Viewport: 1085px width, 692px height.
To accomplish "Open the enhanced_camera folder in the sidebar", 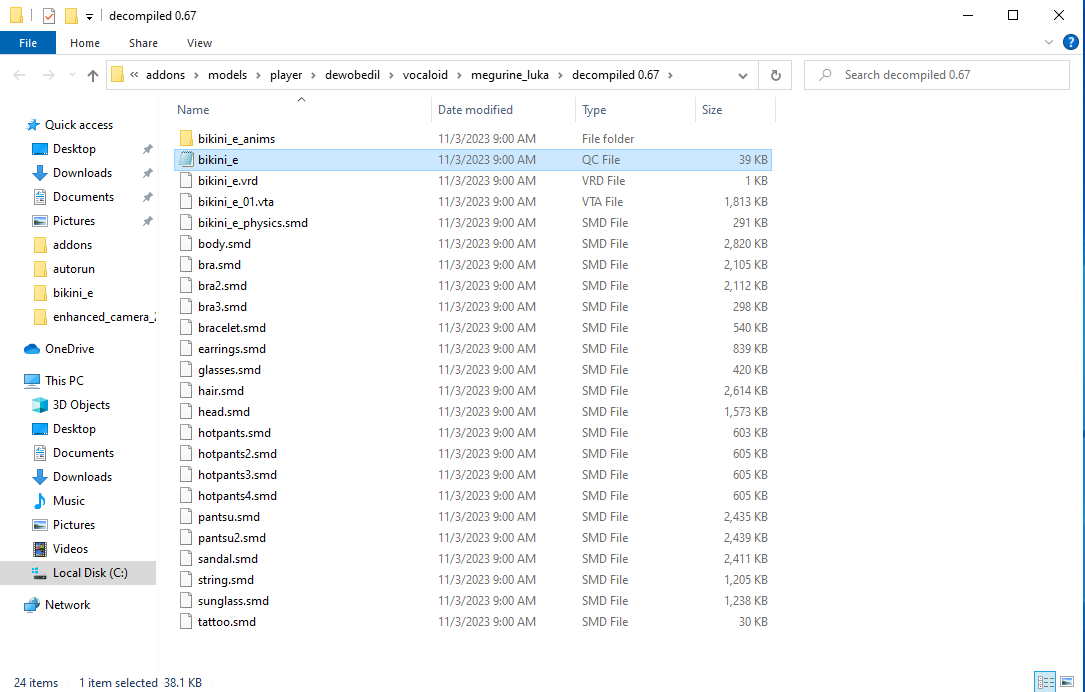I will (104, 317).
